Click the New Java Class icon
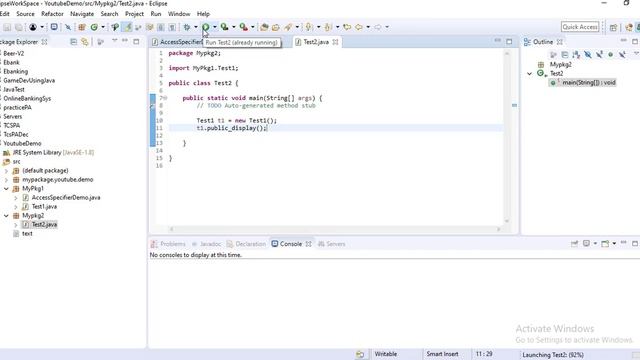 [94, 27]
